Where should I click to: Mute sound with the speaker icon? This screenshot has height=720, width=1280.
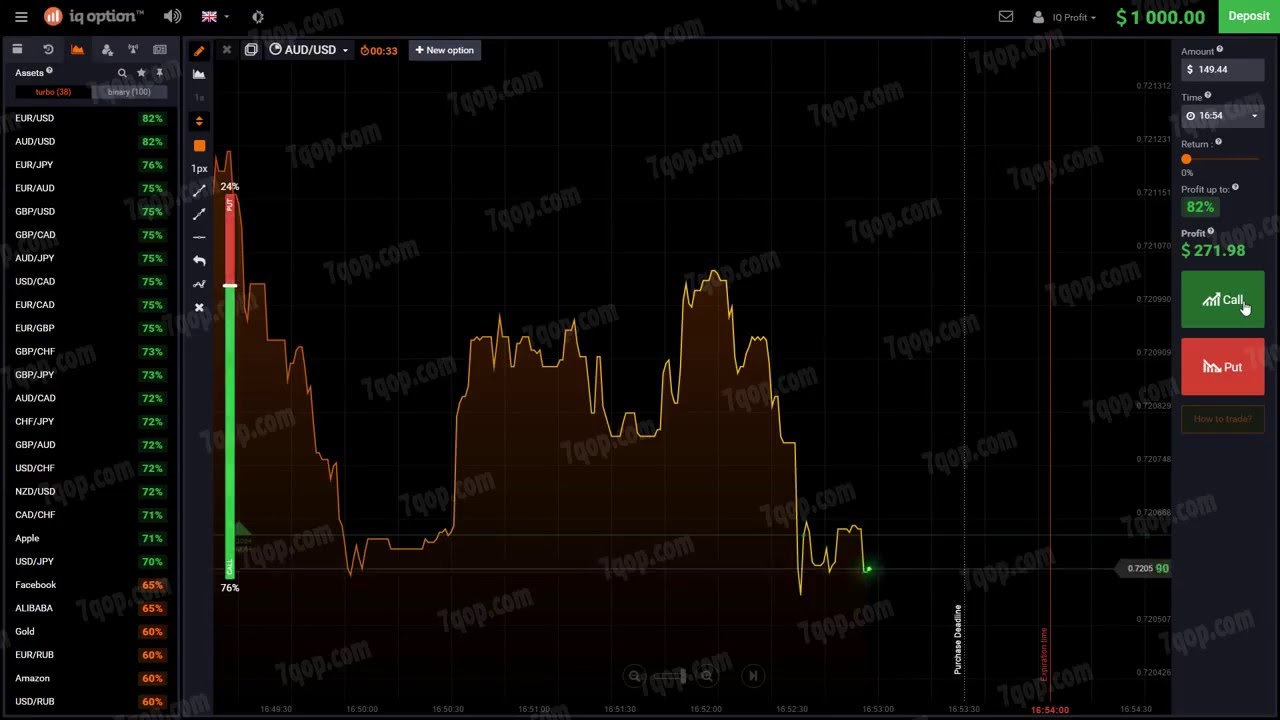pos(173,17)
